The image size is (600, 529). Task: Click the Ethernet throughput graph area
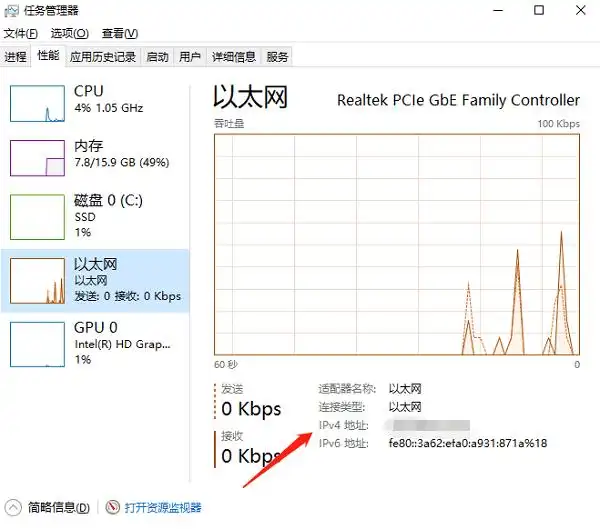point(396,245)
